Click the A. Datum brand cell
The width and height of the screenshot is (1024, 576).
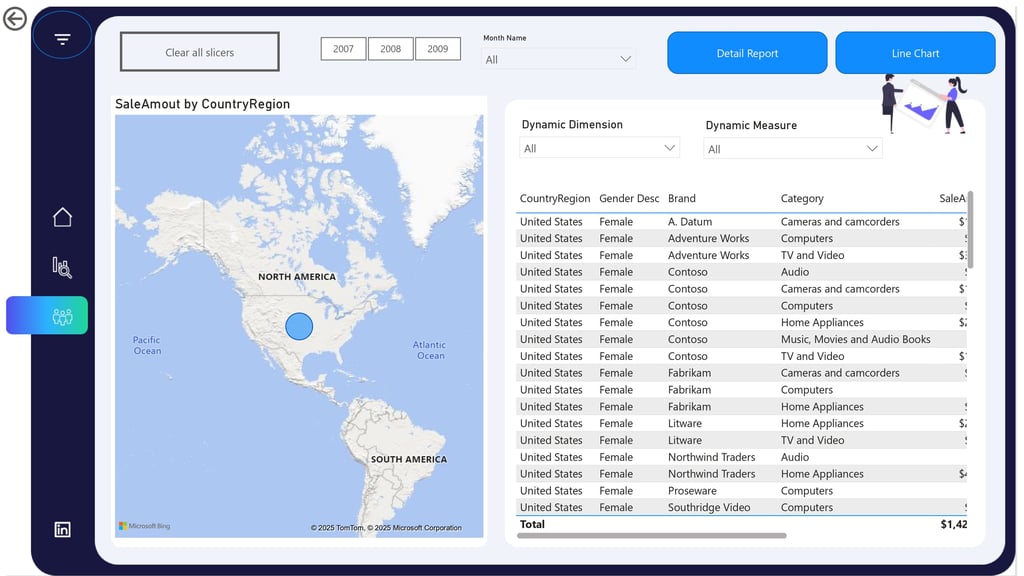tap(690, 222)
